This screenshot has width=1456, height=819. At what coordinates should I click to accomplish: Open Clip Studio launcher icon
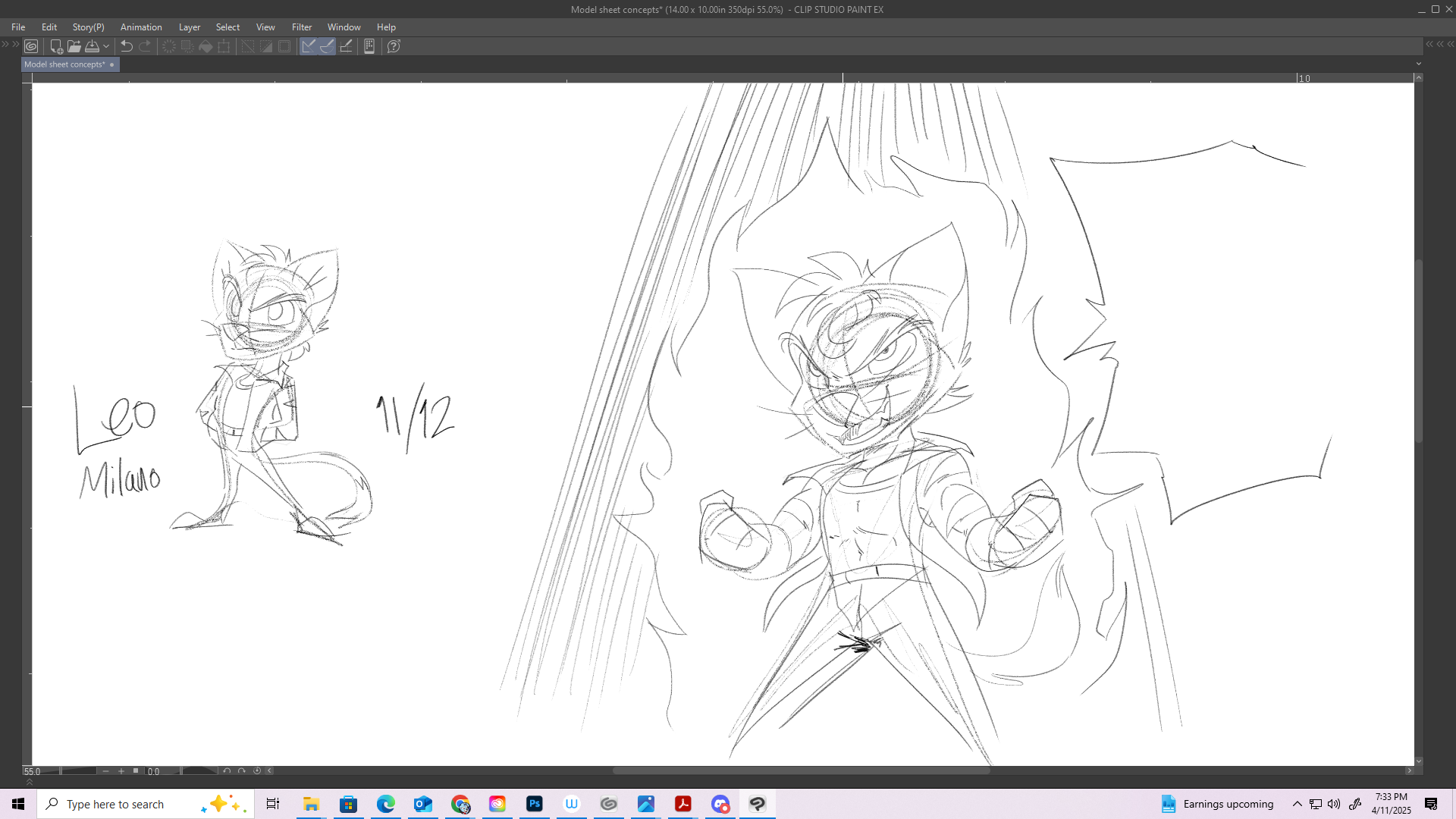(x=31, y=46)
